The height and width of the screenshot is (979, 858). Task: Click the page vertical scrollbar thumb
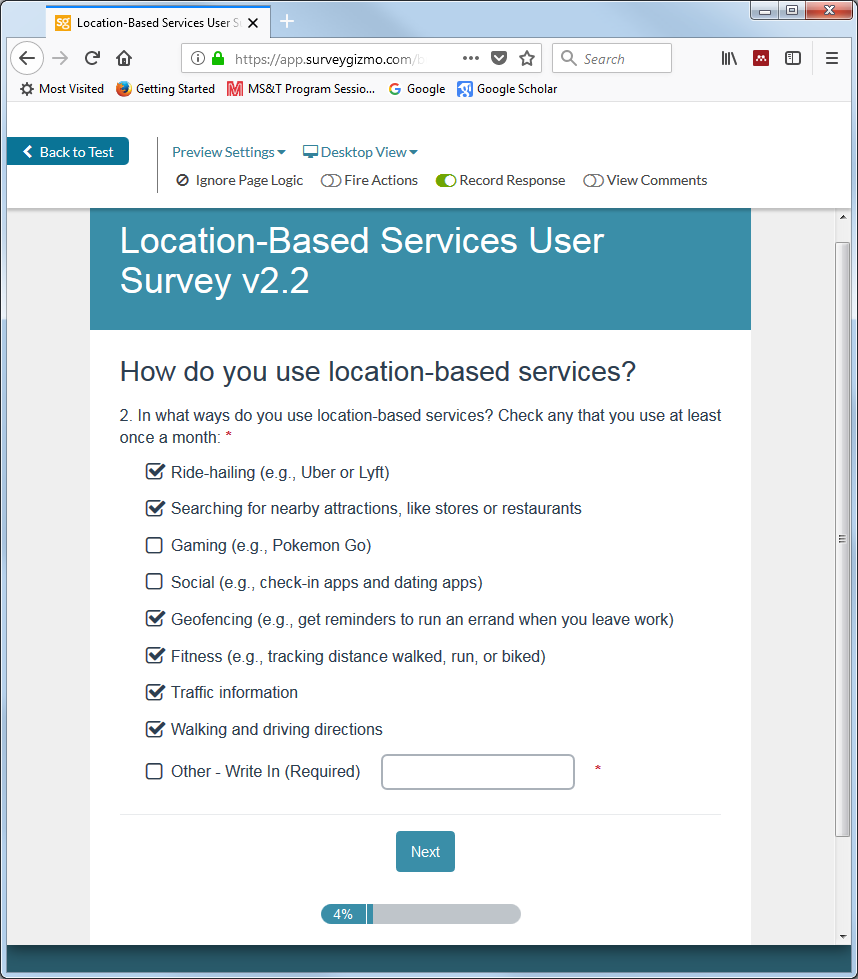(842, 539)
